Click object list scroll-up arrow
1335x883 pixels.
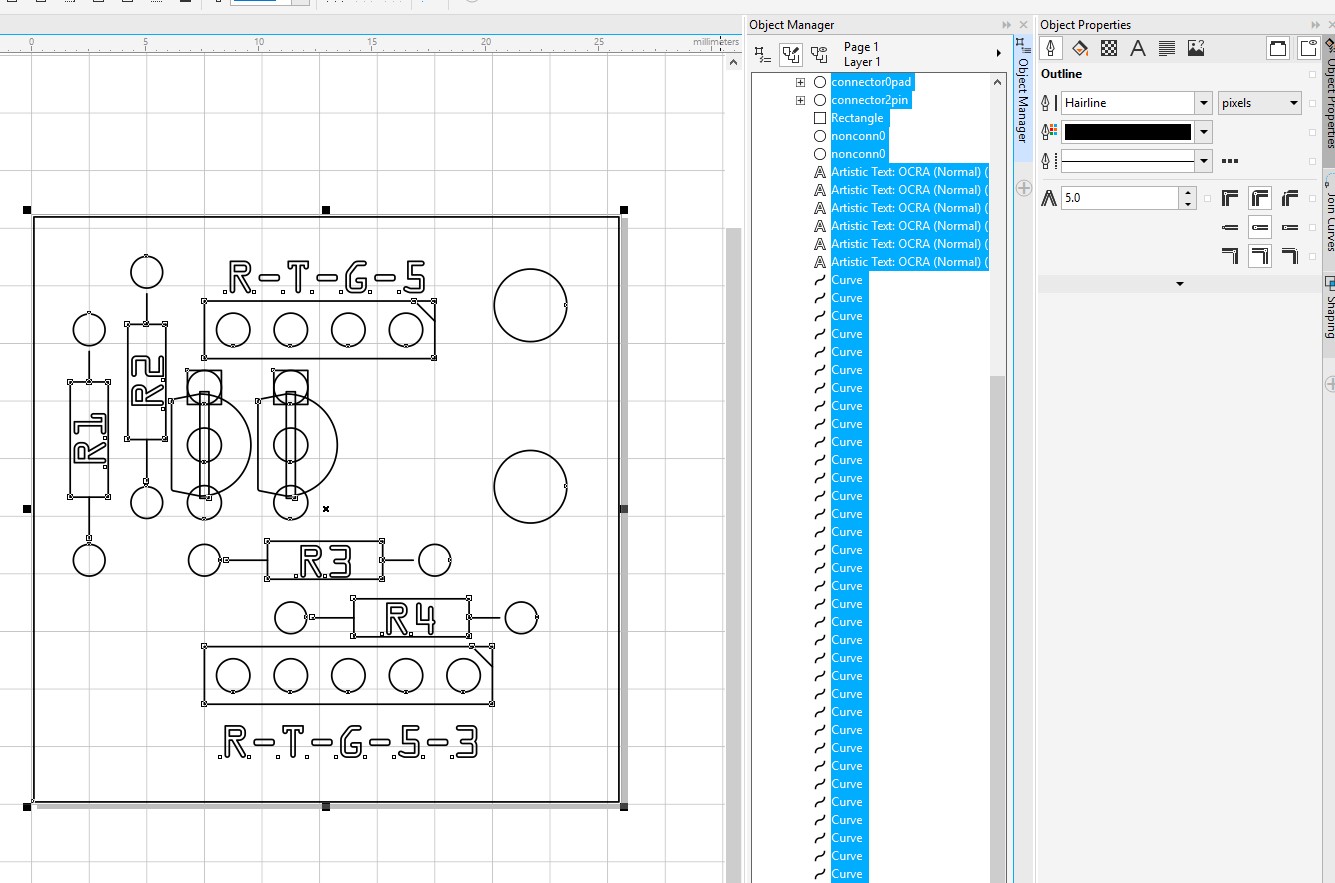click(997, 82)
